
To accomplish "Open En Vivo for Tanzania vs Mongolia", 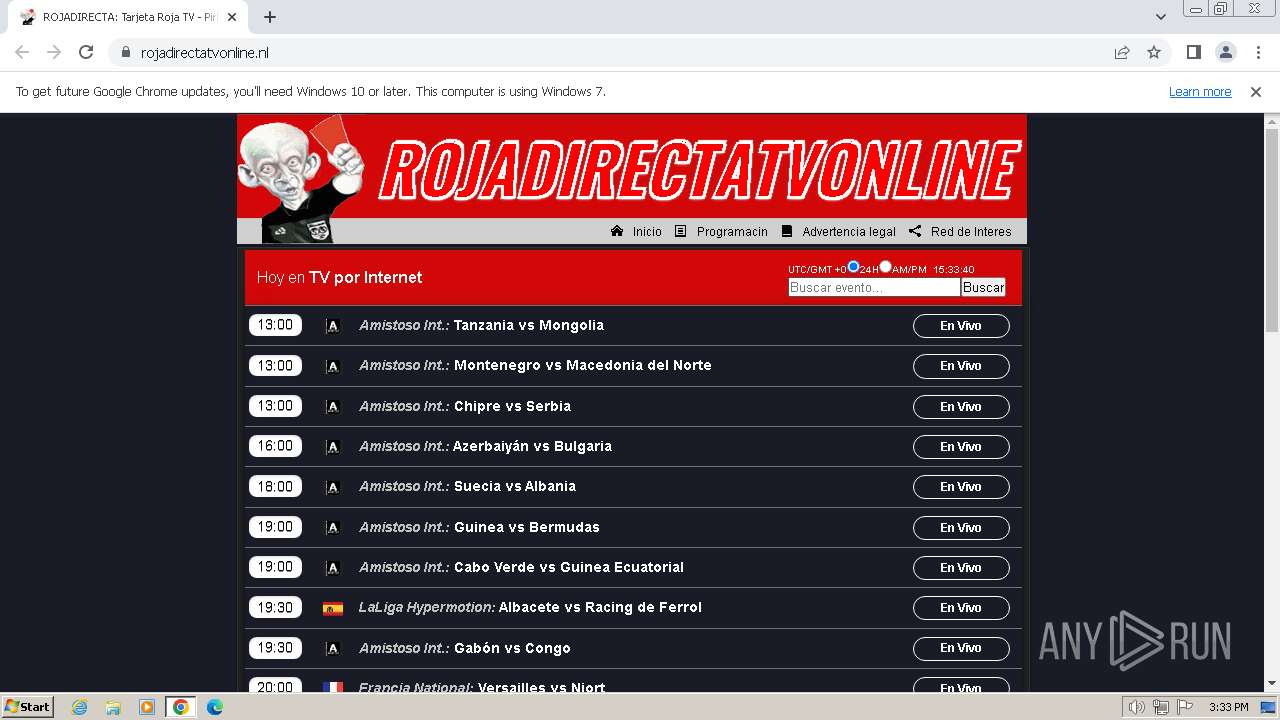I will click(961, 326).
